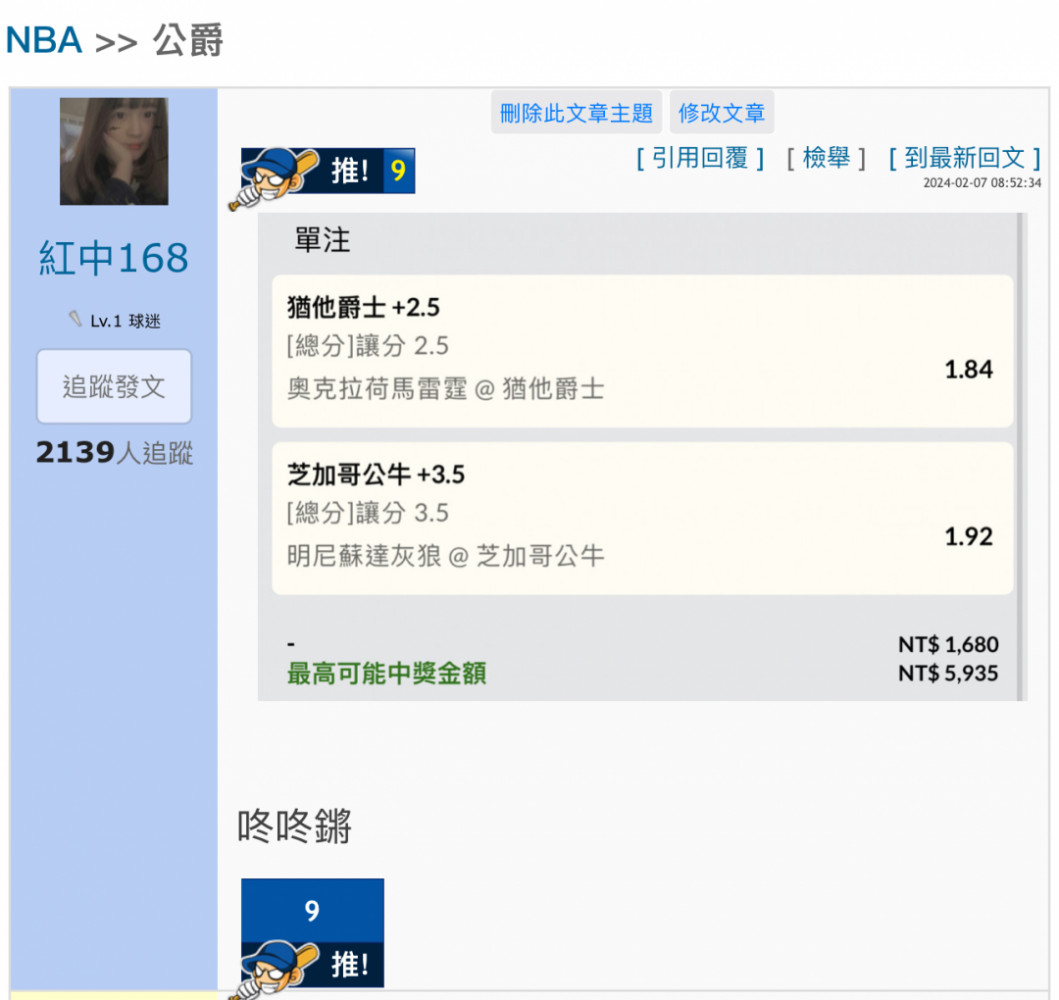Image resolution: width=1059 pixels, height=1000 pixels.
Task: Click the post timestamp 2024-02-07 08:52:34
Action: pyautogui.click(x=982, y=183)
